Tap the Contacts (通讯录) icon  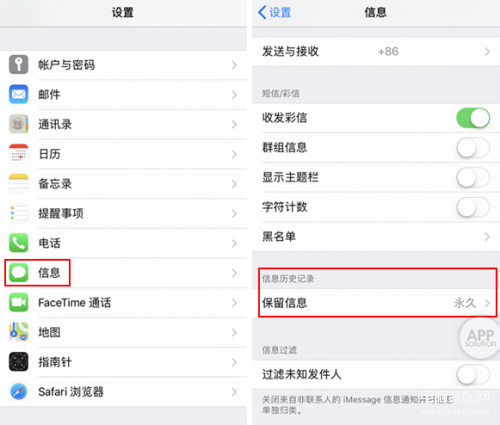pyautogui.click(x=18, y=124)
